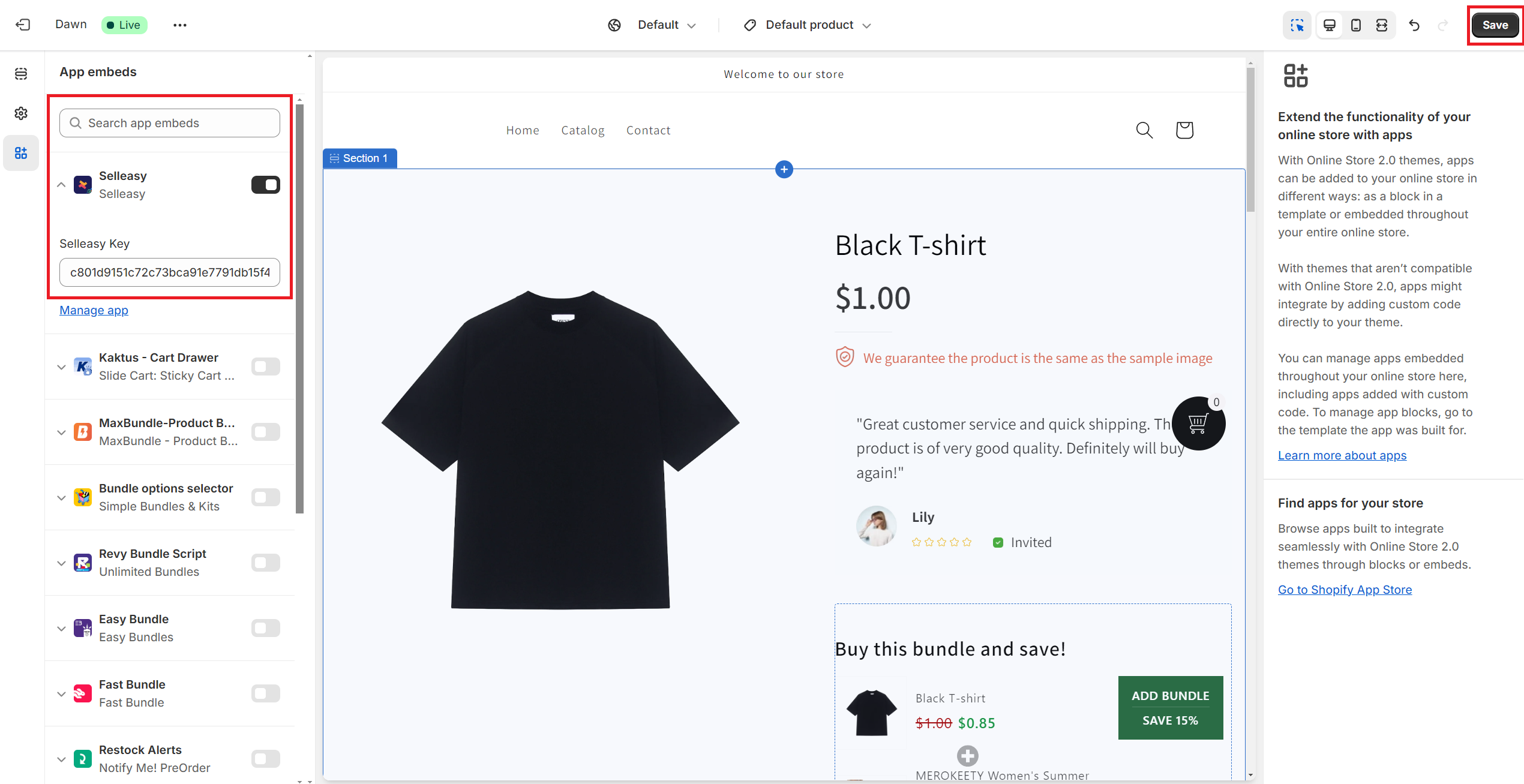Open the cart icon in store header

(x=1184, y=130)
